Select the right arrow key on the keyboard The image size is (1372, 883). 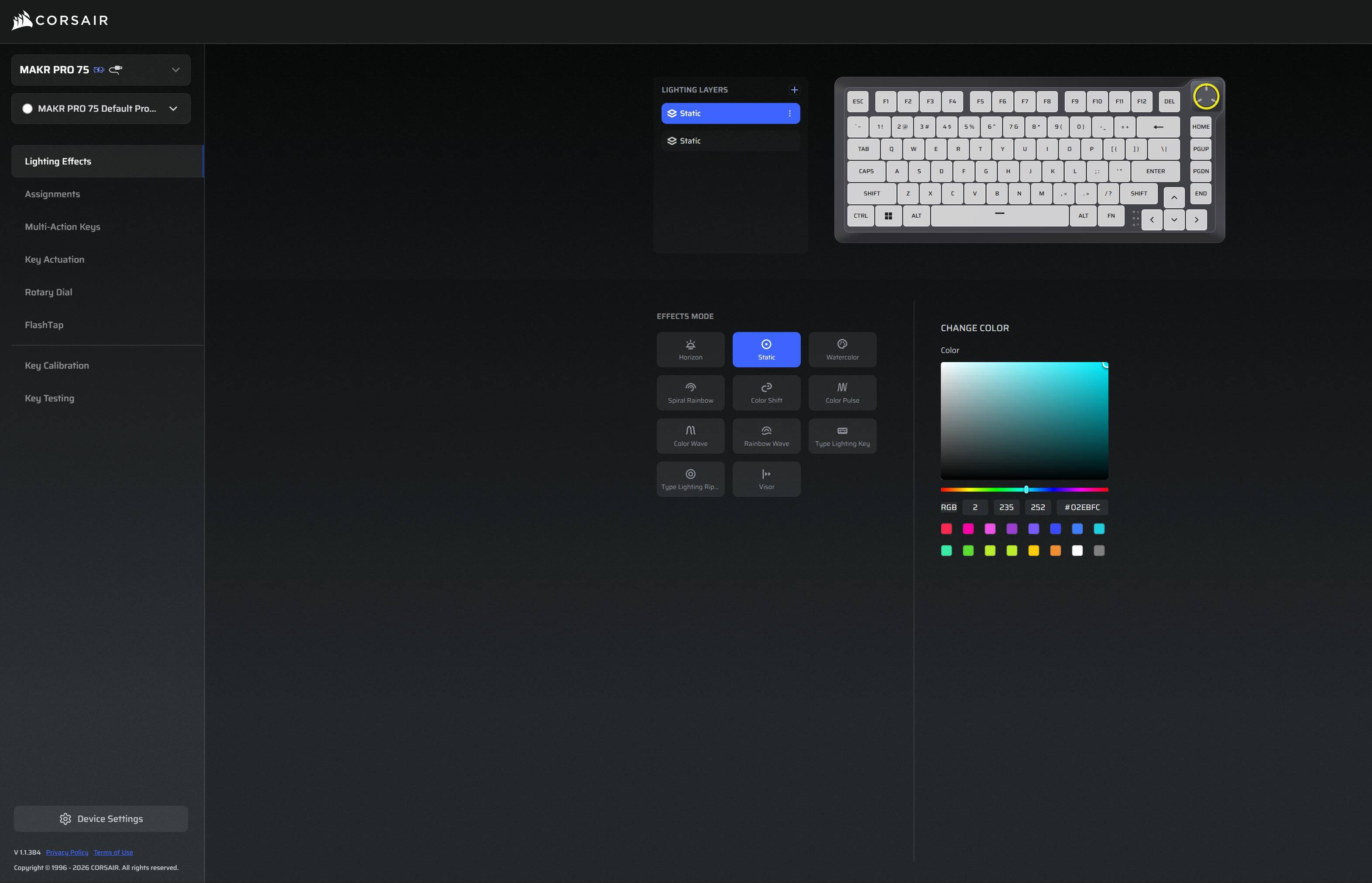[1197, 219]
